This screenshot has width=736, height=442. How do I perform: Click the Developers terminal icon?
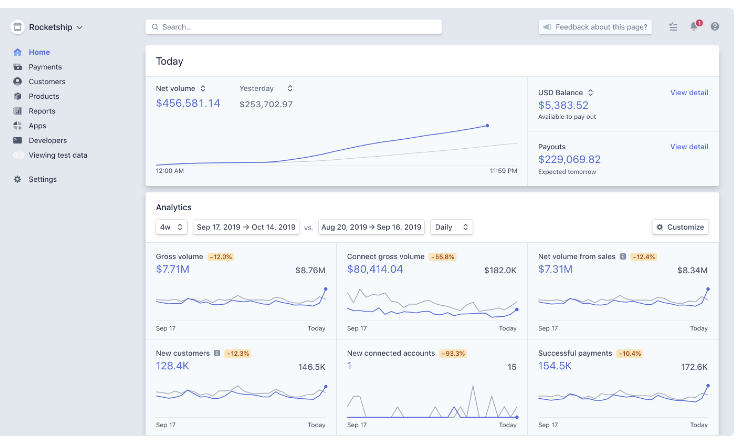[x=17, y=140]
